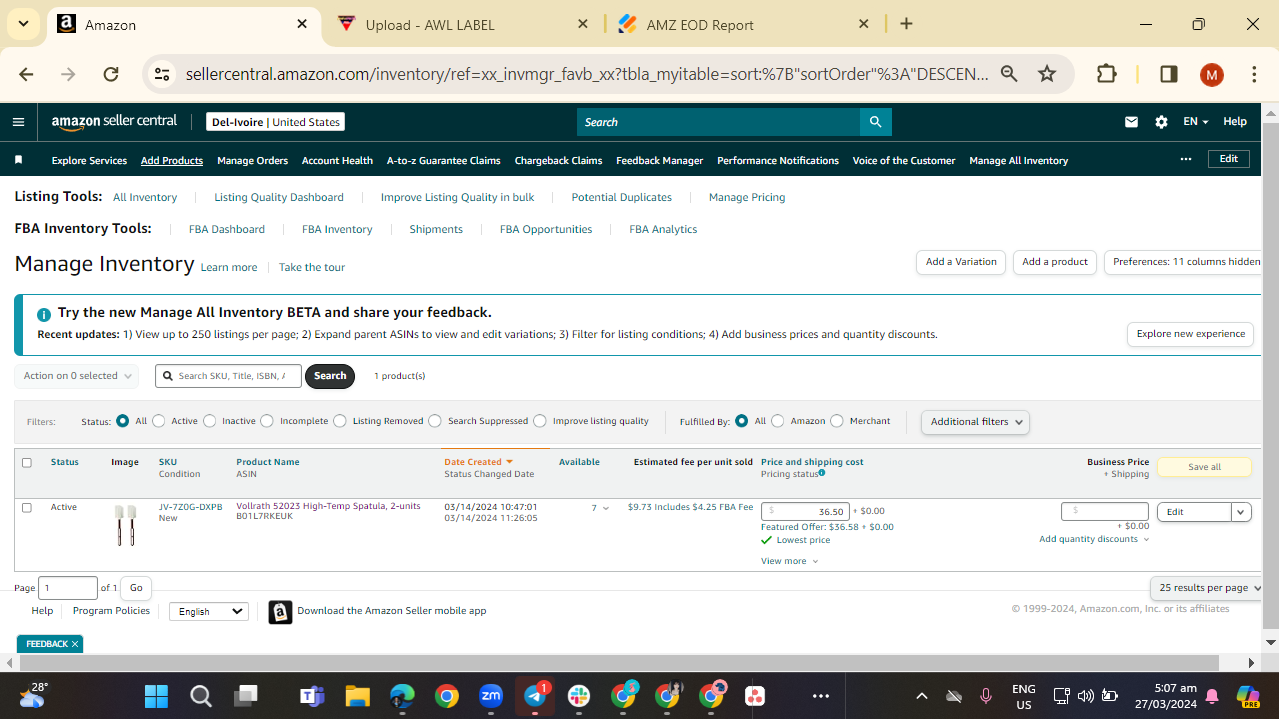This screenshot has height=719, width=1279.
Task: Open FBA Inventory tool link
Action: tap(337, 229)
